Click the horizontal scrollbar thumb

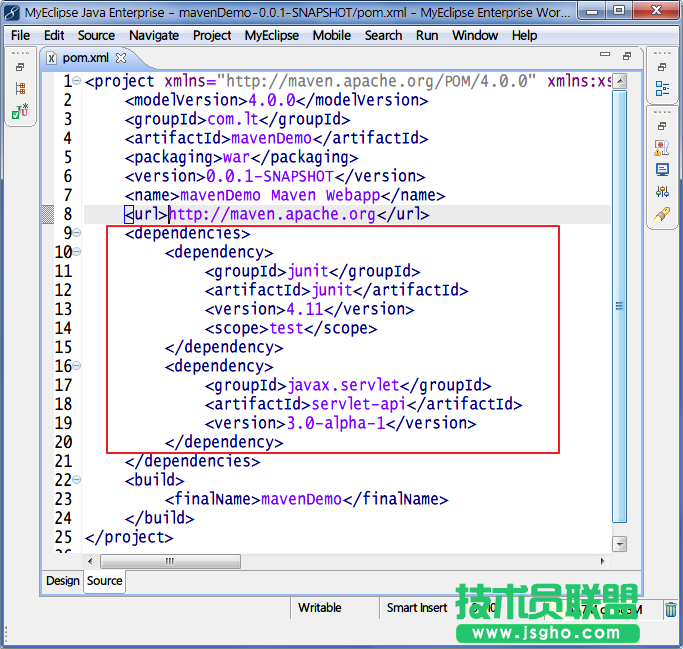point(170,561)
